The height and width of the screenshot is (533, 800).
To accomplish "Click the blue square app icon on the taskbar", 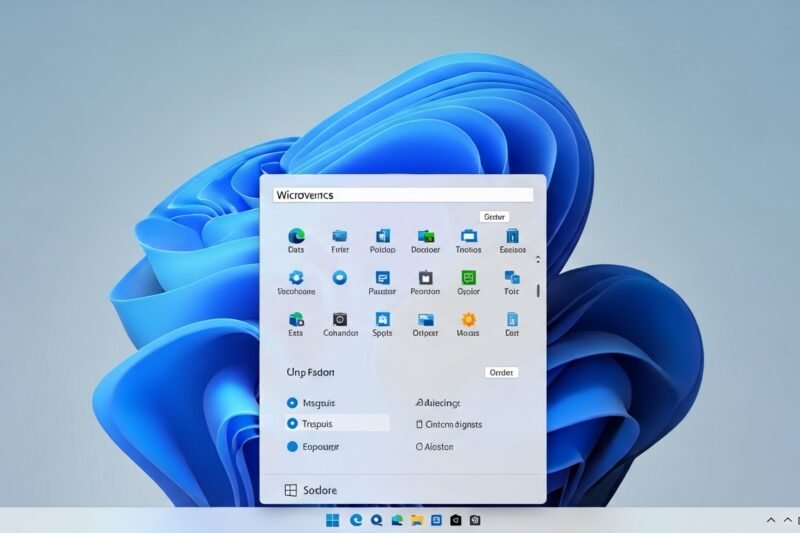I will [436, 520].
